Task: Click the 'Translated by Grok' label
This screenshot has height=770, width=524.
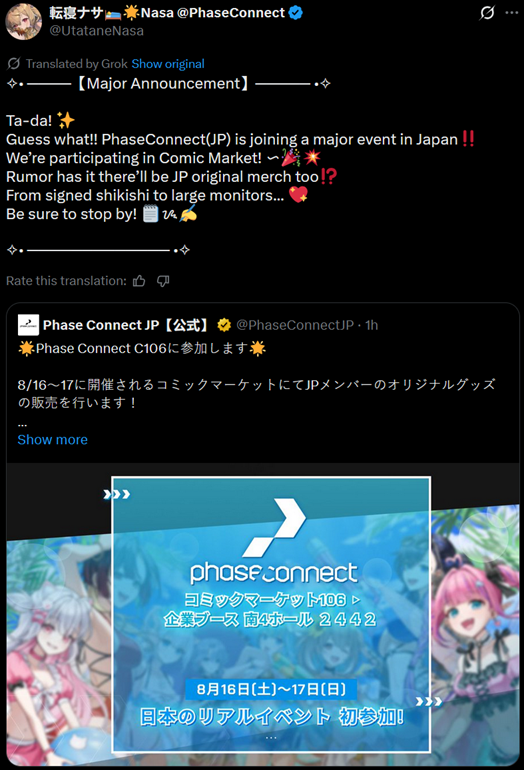Action: pos(77,64)
